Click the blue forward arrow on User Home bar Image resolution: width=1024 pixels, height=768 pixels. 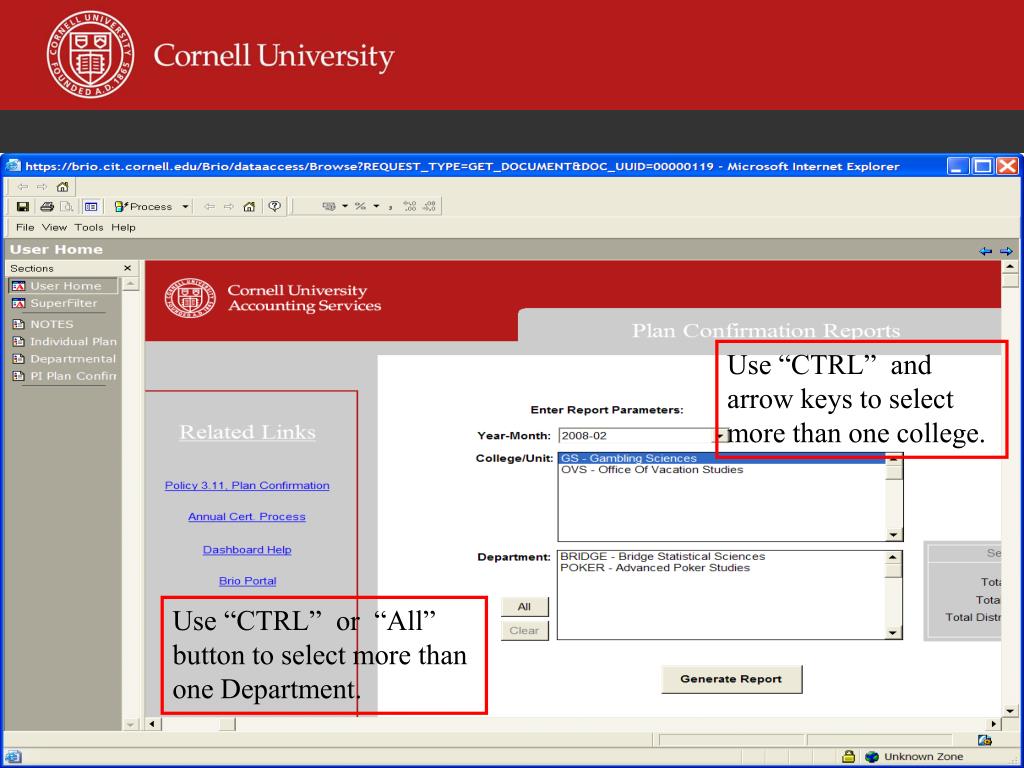click(x=1006, y=251)
